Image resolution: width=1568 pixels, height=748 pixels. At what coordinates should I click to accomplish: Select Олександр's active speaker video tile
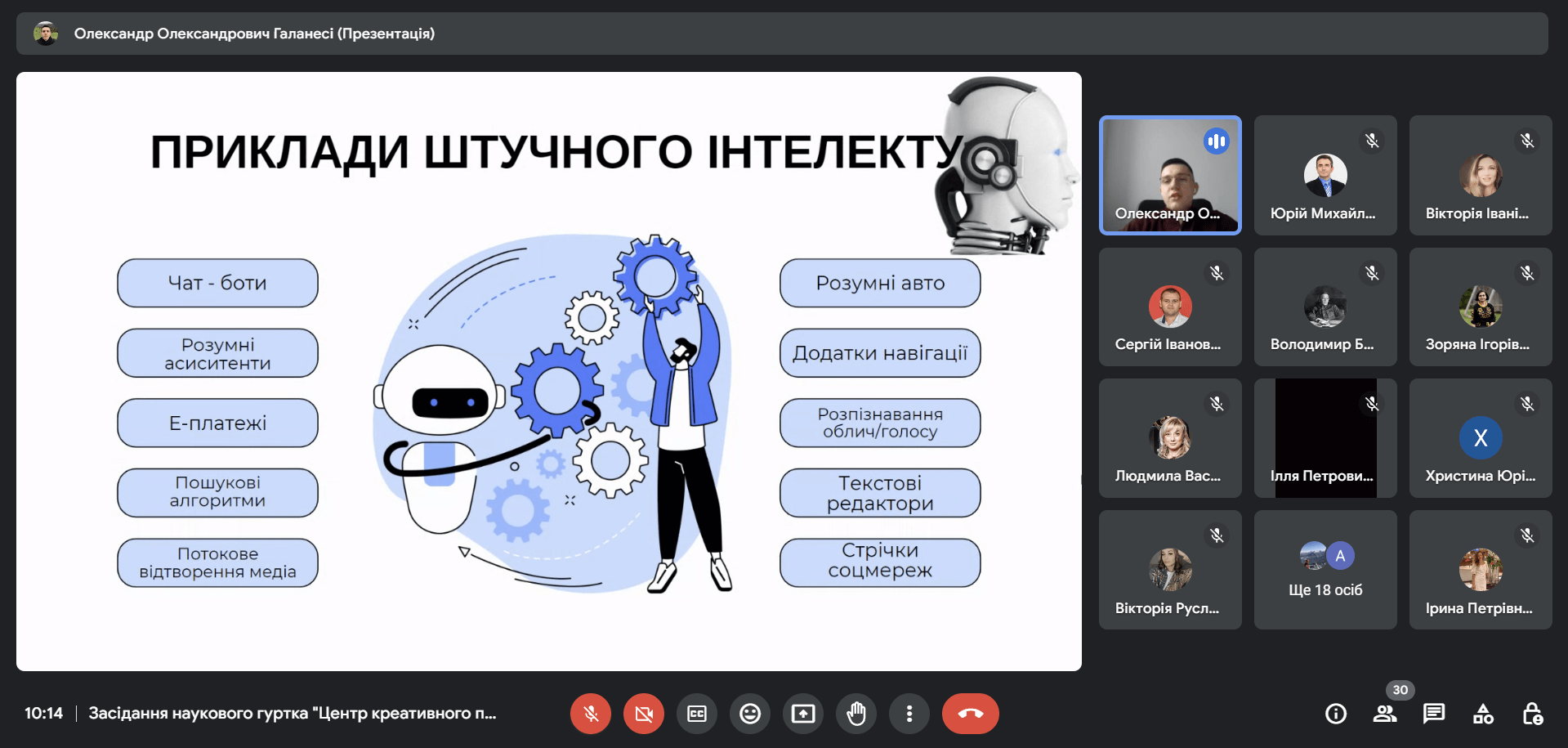(1170, 176)
